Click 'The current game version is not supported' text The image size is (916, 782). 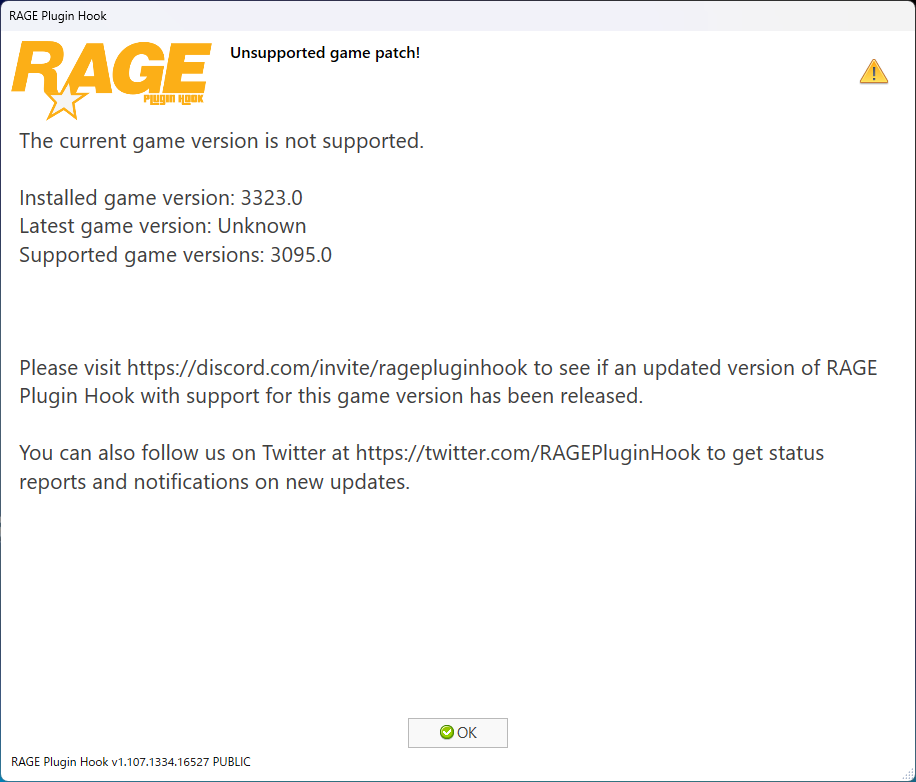click(x=221, y=141)
